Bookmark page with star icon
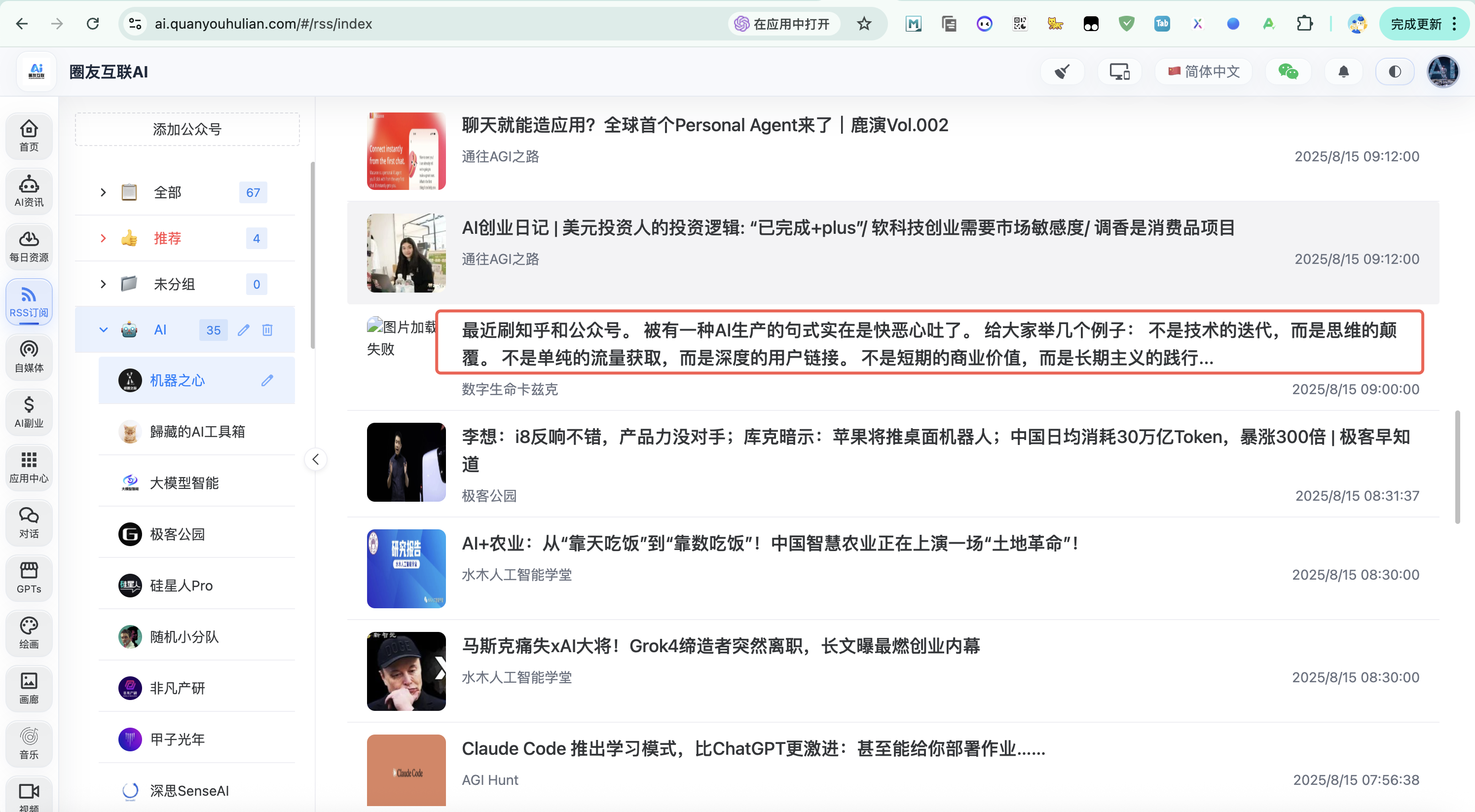1475x812 pixels. [x=864, y=24]
